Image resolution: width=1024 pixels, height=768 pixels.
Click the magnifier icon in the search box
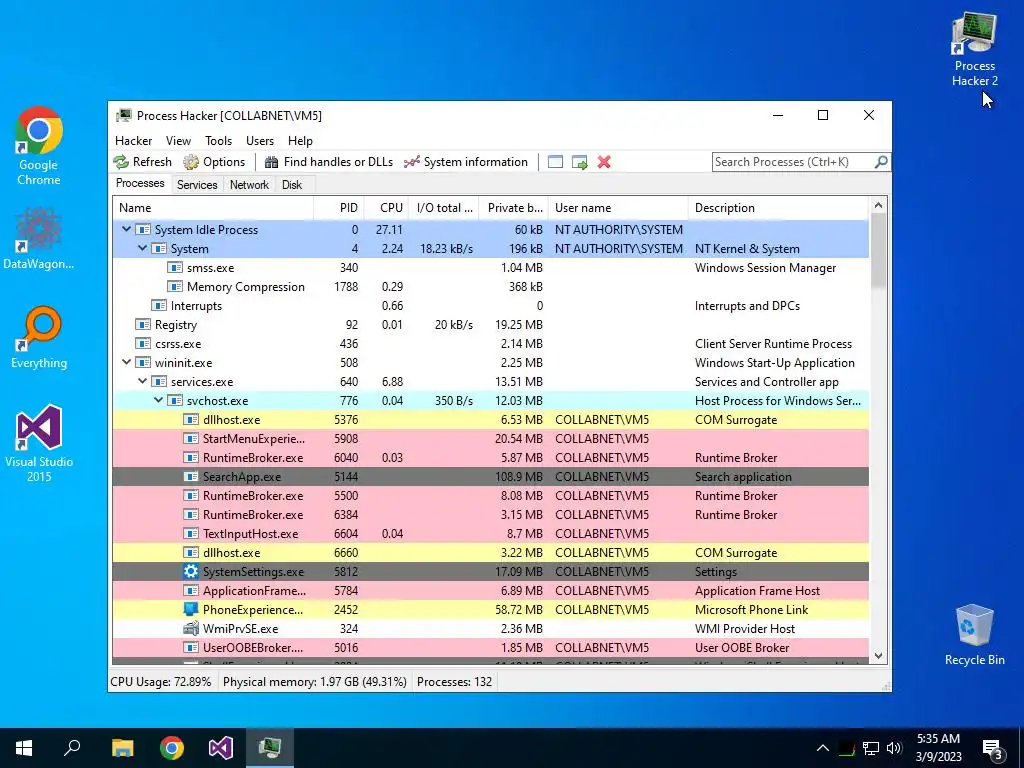point(880,161)
